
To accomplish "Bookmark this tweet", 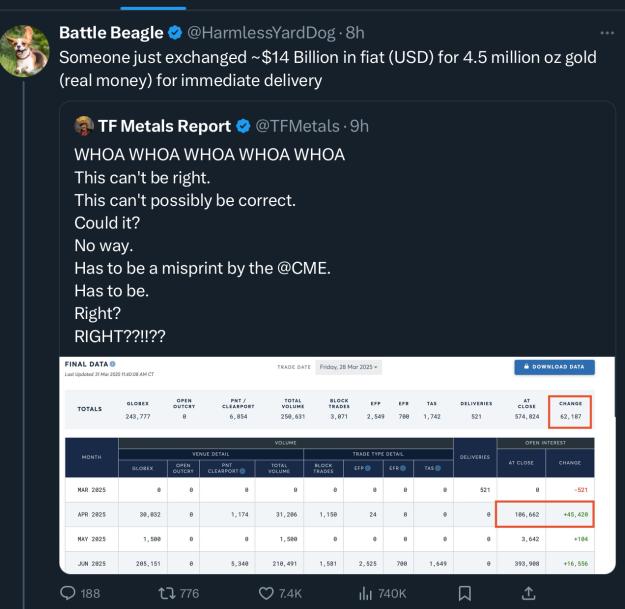I will (x=465, y=593).
